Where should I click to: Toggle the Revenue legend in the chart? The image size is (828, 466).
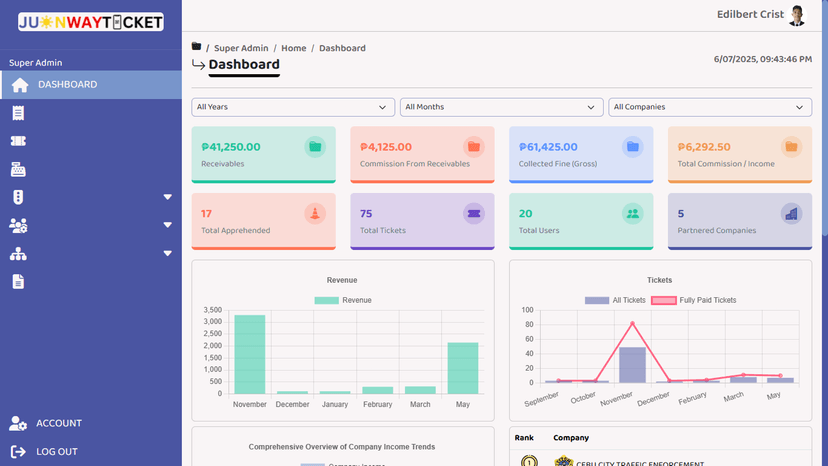coord(343,300)
